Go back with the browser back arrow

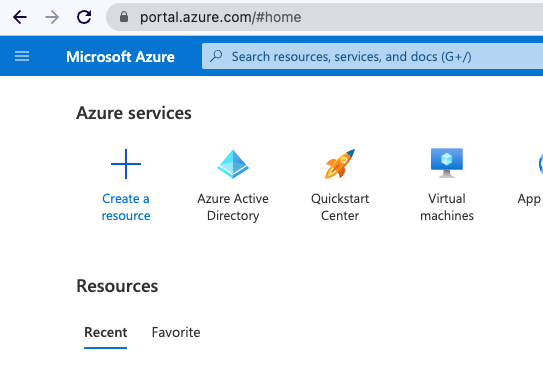pos(20,17)
